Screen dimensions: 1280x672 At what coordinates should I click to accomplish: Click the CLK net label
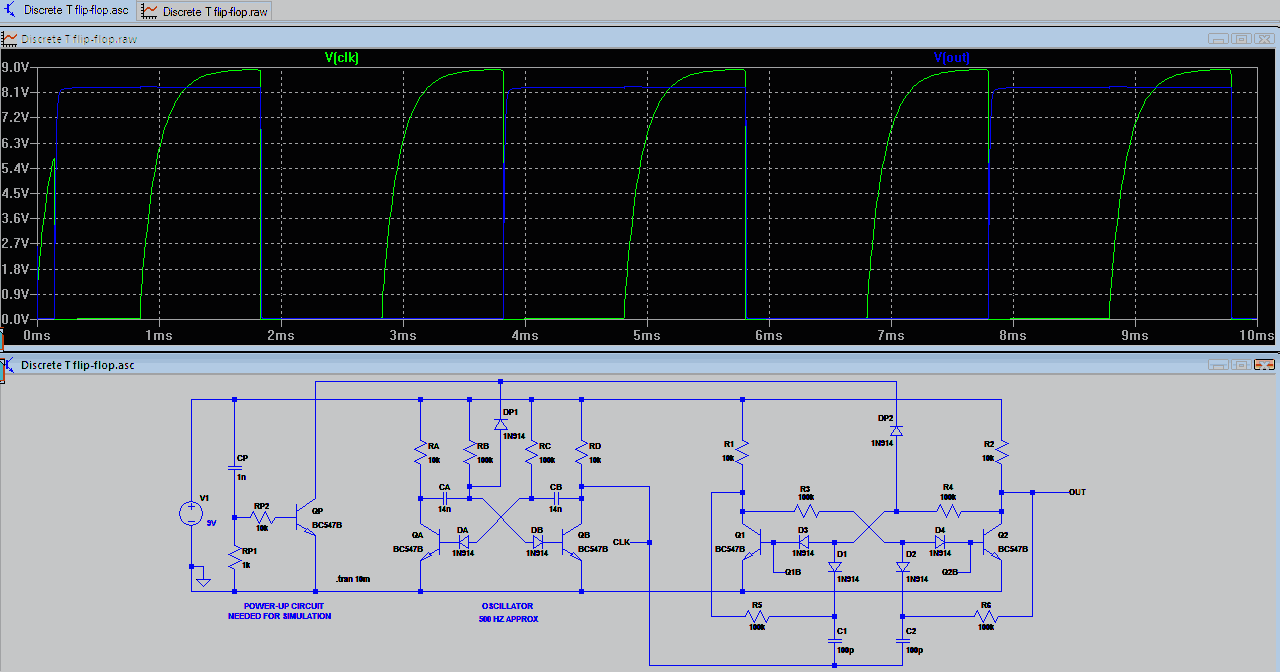tap(621, 542)
